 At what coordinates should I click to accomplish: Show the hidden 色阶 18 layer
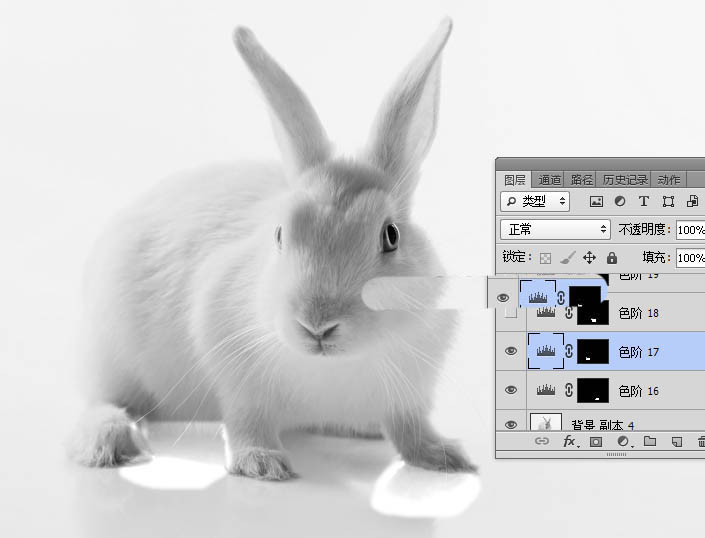(x=510, y=313)
